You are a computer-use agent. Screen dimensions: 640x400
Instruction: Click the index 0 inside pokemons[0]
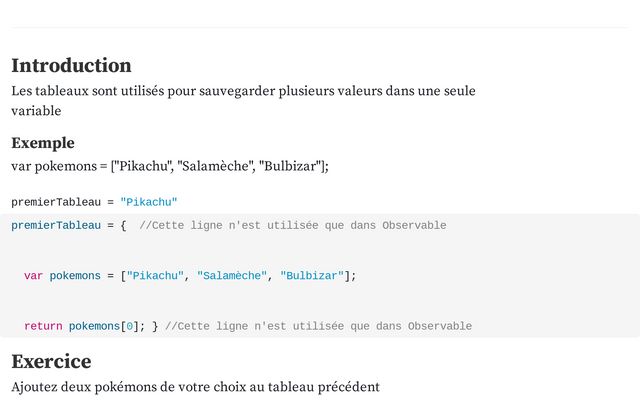pos(129,326)
